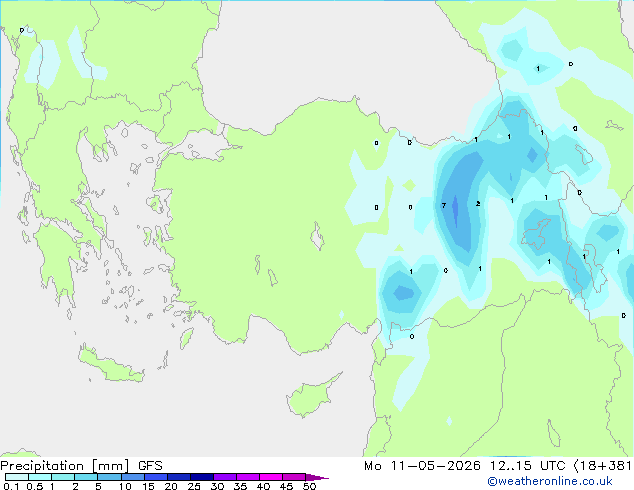Open the weatheronline.co.uk copyright link
Image resolution: width=634 pixels, height=490 pixels.
point(550,481)
